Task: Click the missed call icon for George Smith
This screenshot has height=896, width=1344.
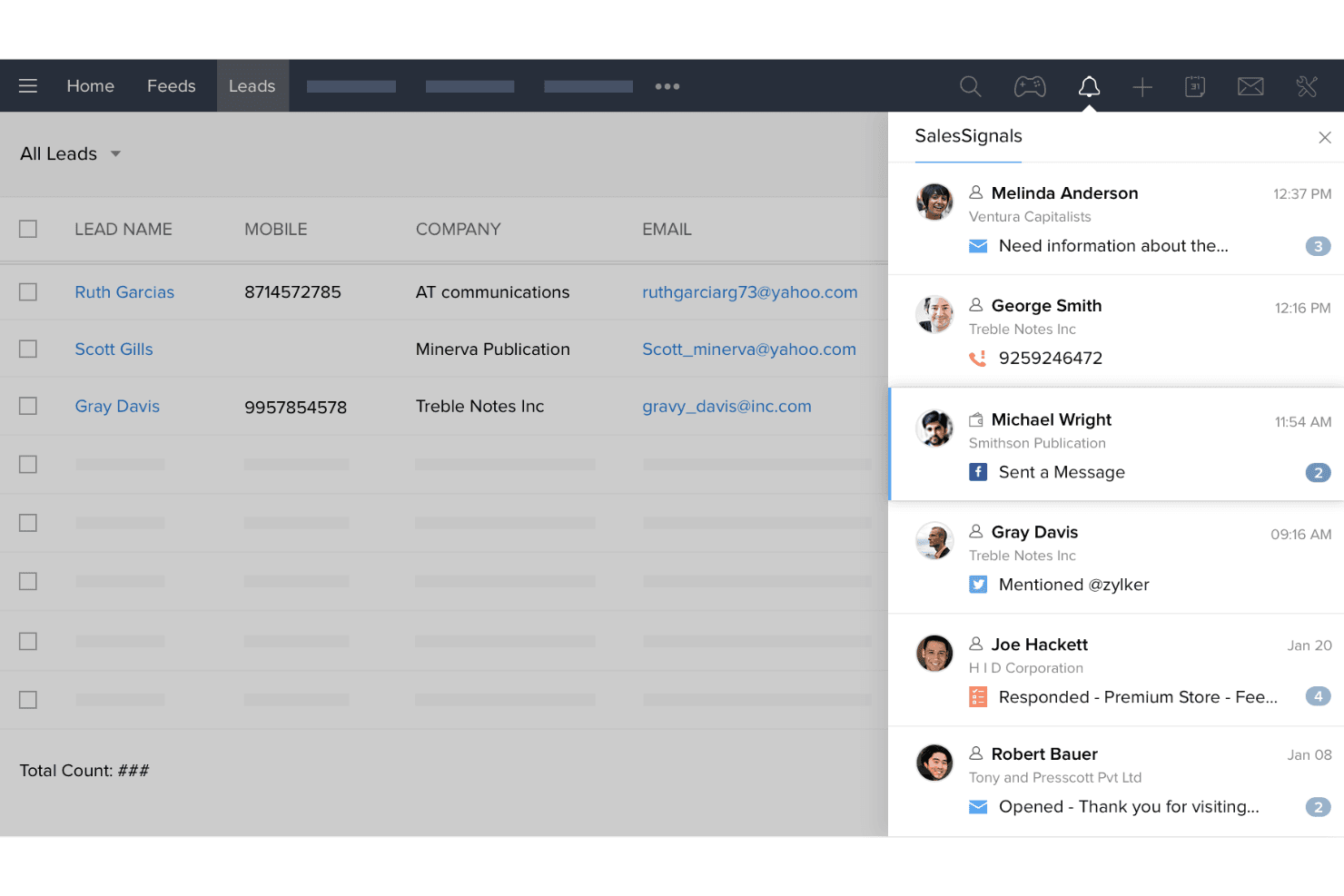Action: click(978, 359)
